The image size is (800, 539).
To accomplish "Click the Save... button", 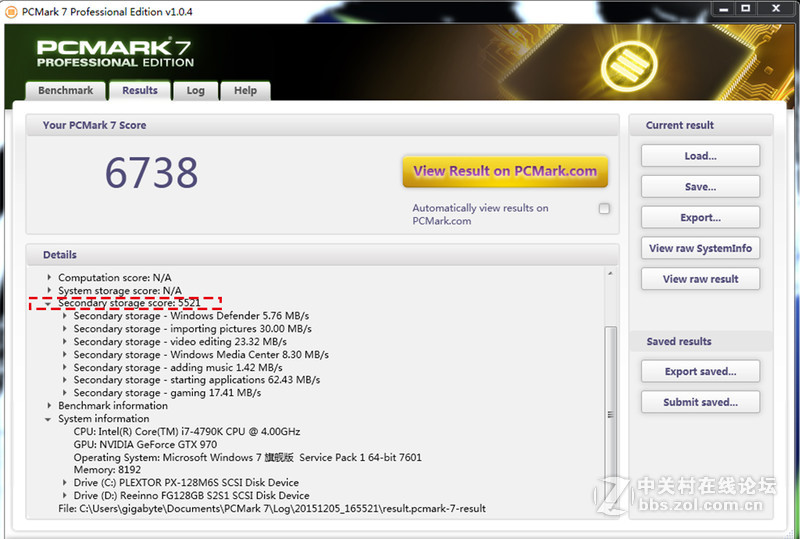I will coord(700,187).
